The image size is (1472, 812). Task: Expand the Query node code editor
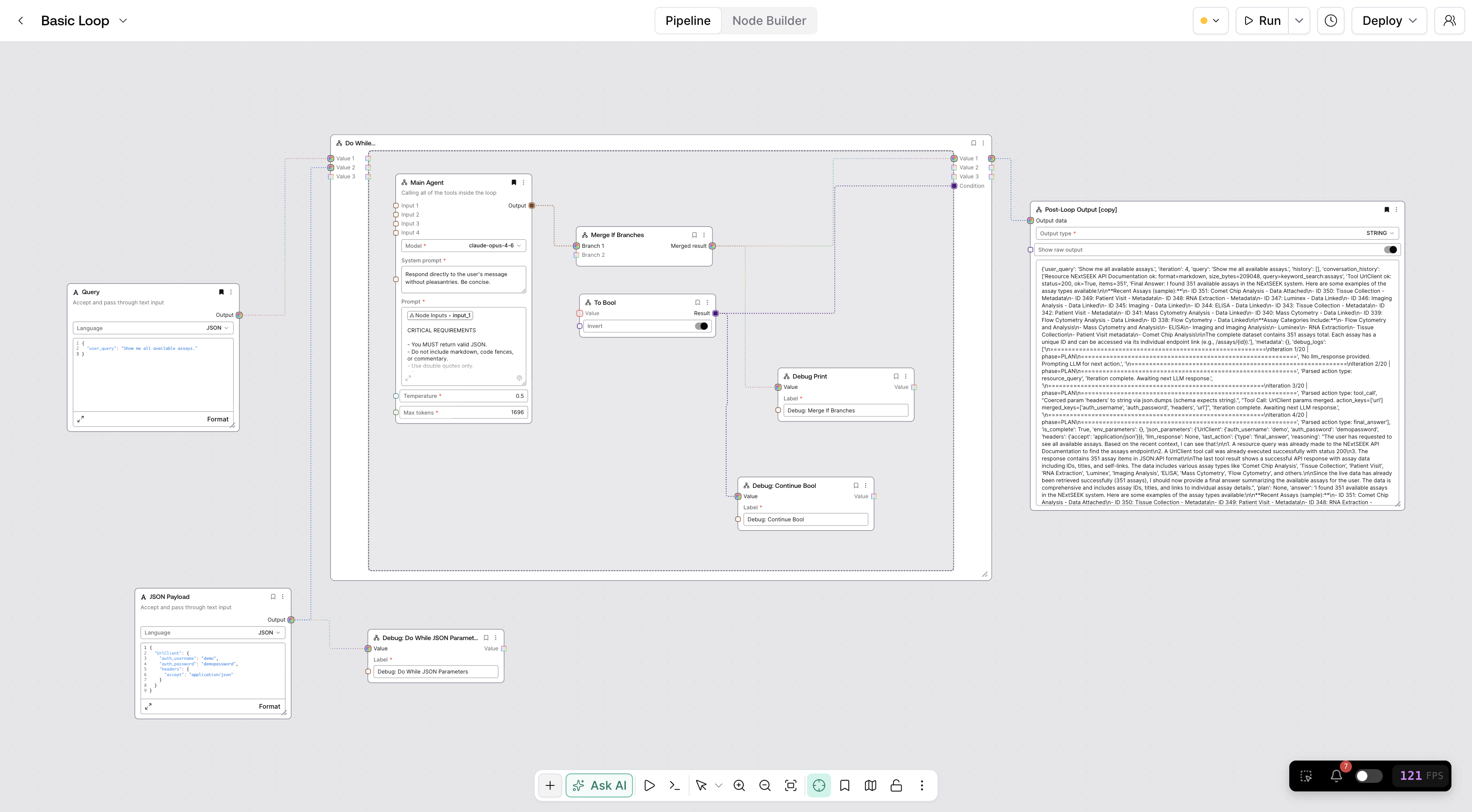click(x=81, y=419)
